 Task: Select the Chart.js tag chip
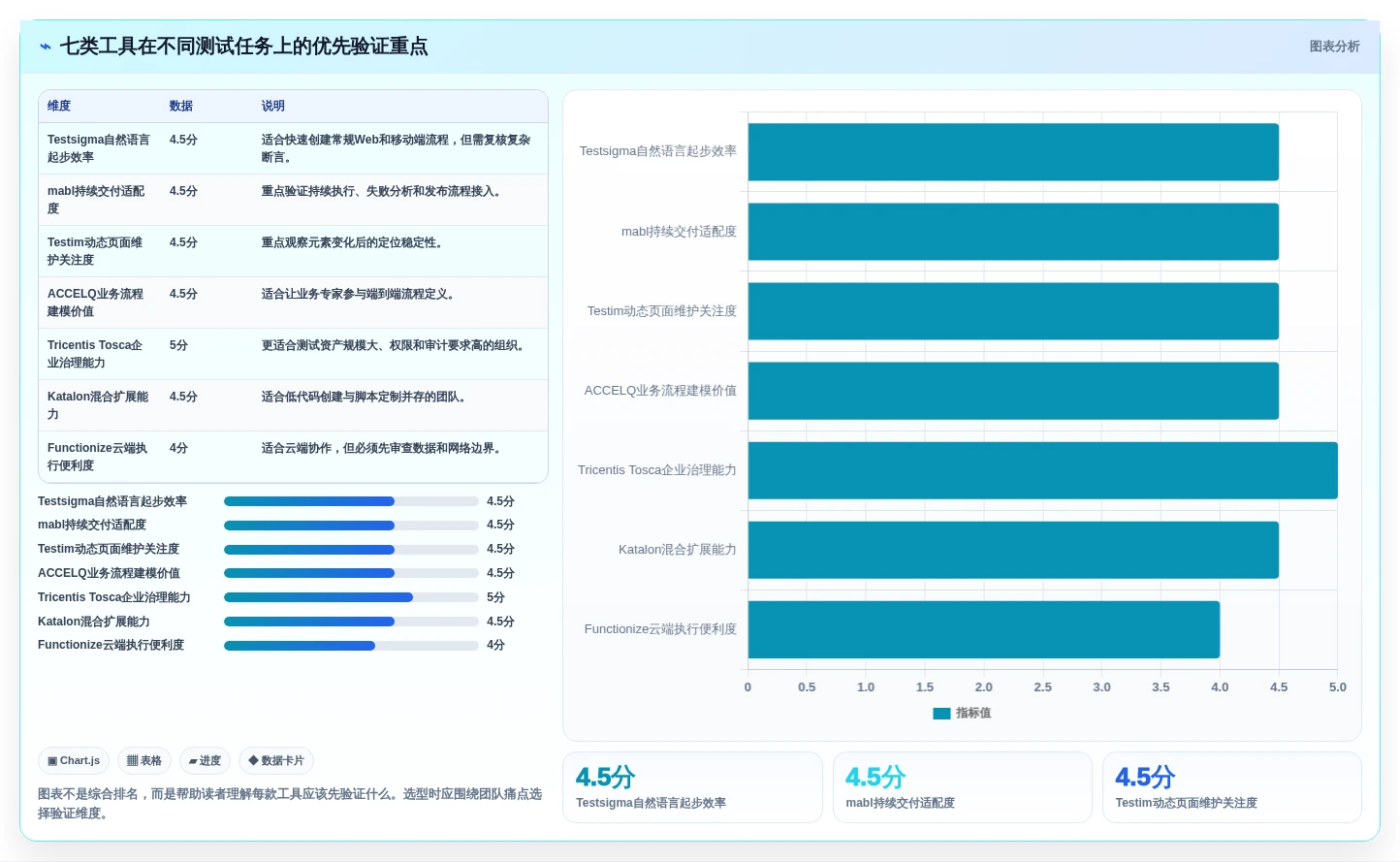(74, 761)
